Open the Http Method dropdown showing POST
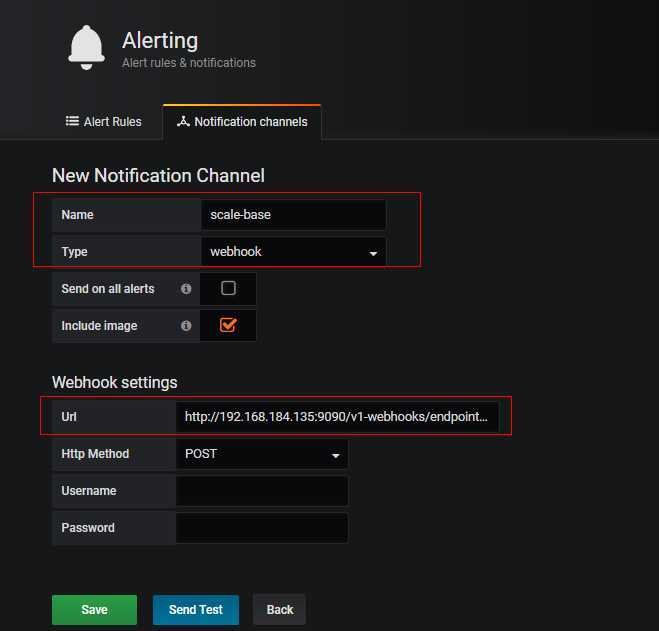Image resolution: width=659 pixels, height=631 pixels. coord(261,454)
